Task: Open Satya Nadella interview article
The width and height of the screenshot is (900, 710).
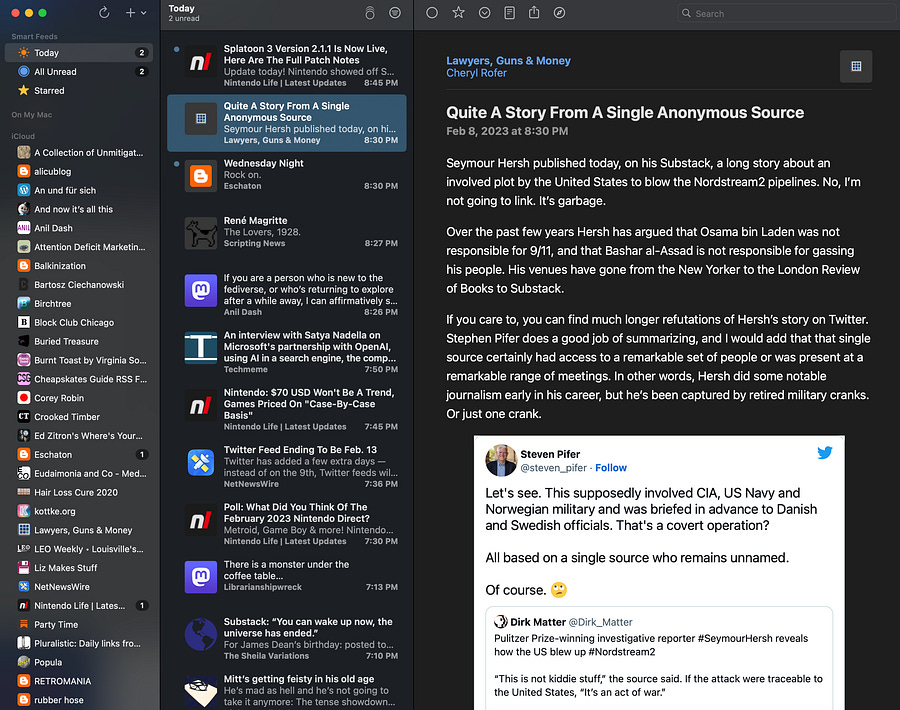Action: pos(286,352)
